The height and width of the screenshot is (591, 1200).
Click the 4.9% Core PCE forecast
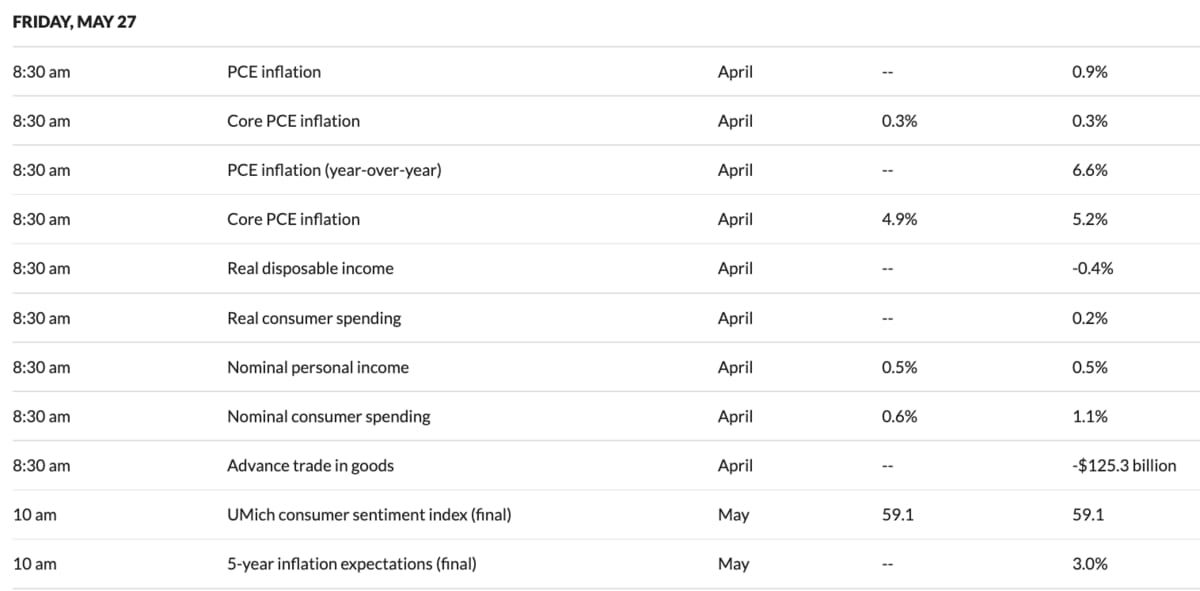[x=899, y=219]
